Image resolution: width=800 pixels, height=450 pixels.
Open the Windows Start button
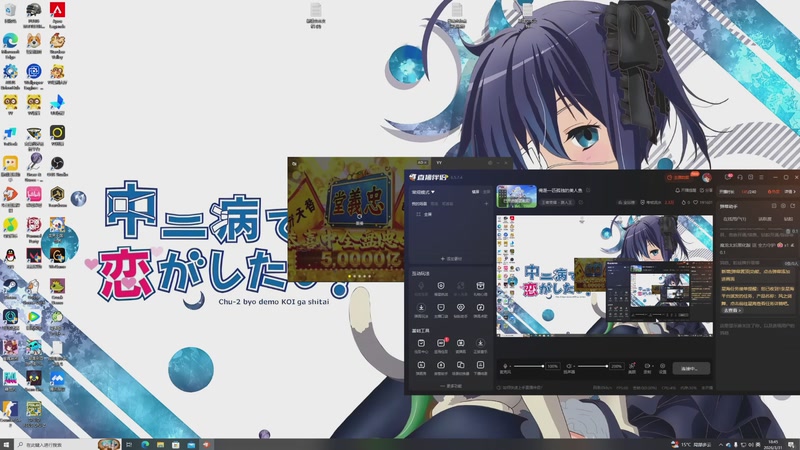(7, 444)
